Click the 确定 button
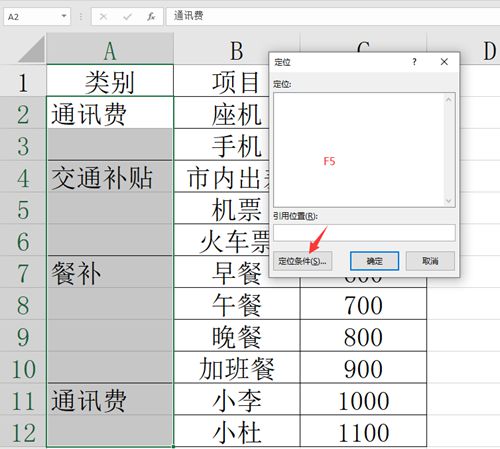Viewport: 500px width, 449px height. [x=374, y=261]
